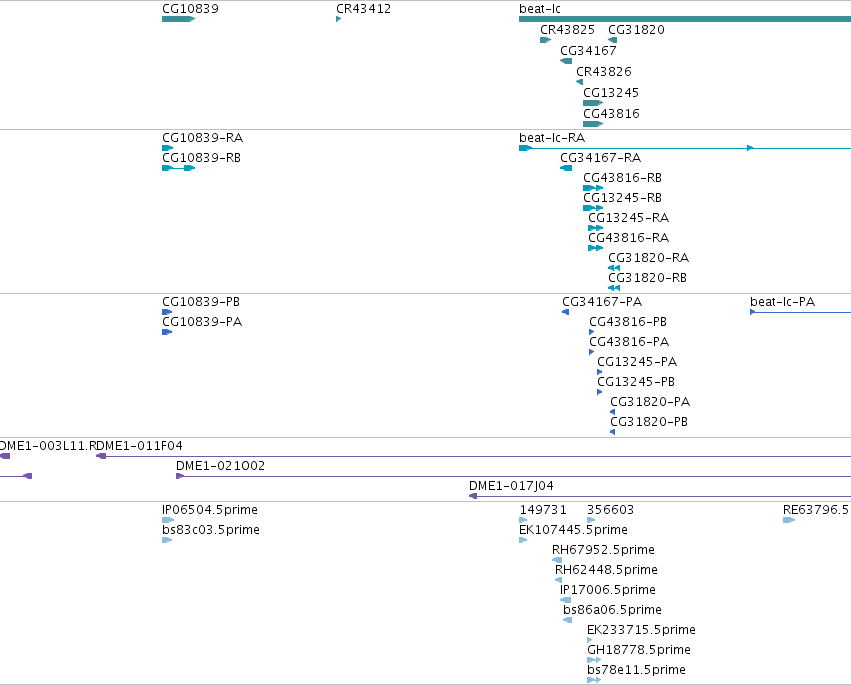Click the CR43825 gene feature

[x=545, y=40]
